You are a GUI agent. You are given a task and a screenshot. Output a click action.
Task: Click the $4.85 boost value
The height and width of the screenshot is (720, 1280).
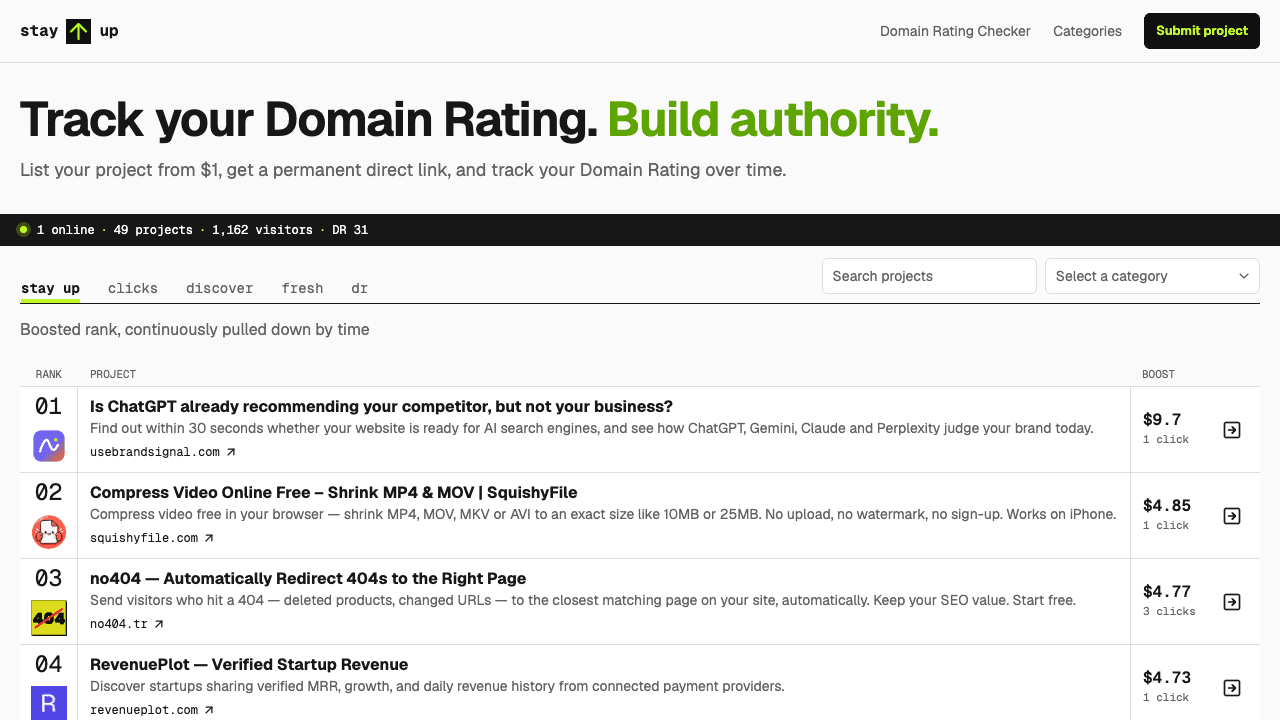[x=1167, y=505]
